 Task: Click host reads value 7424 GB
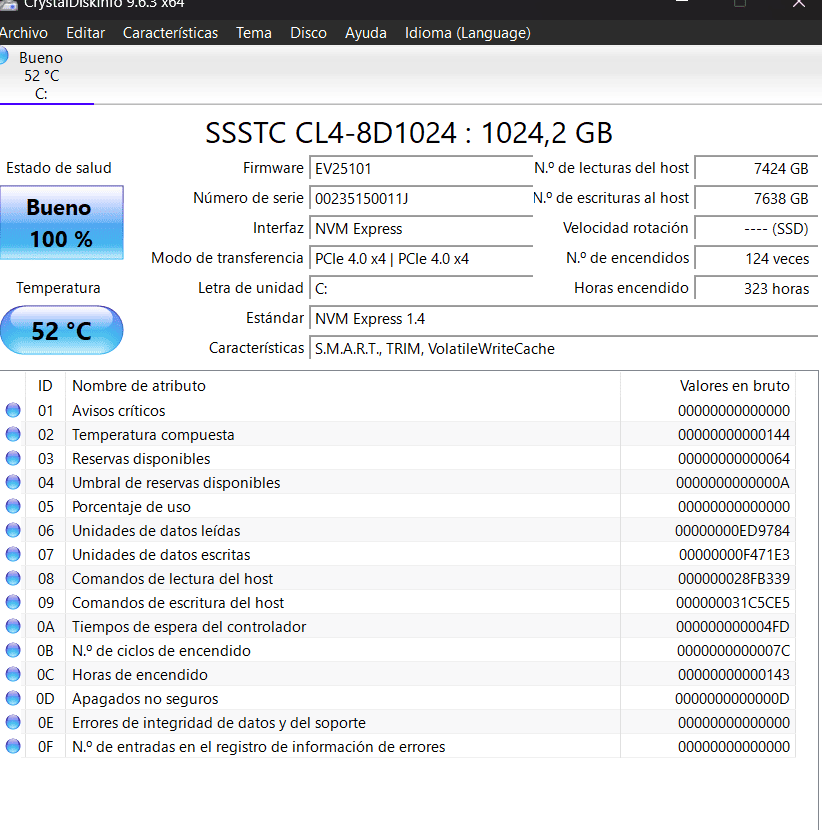click(x=756, y=169)
